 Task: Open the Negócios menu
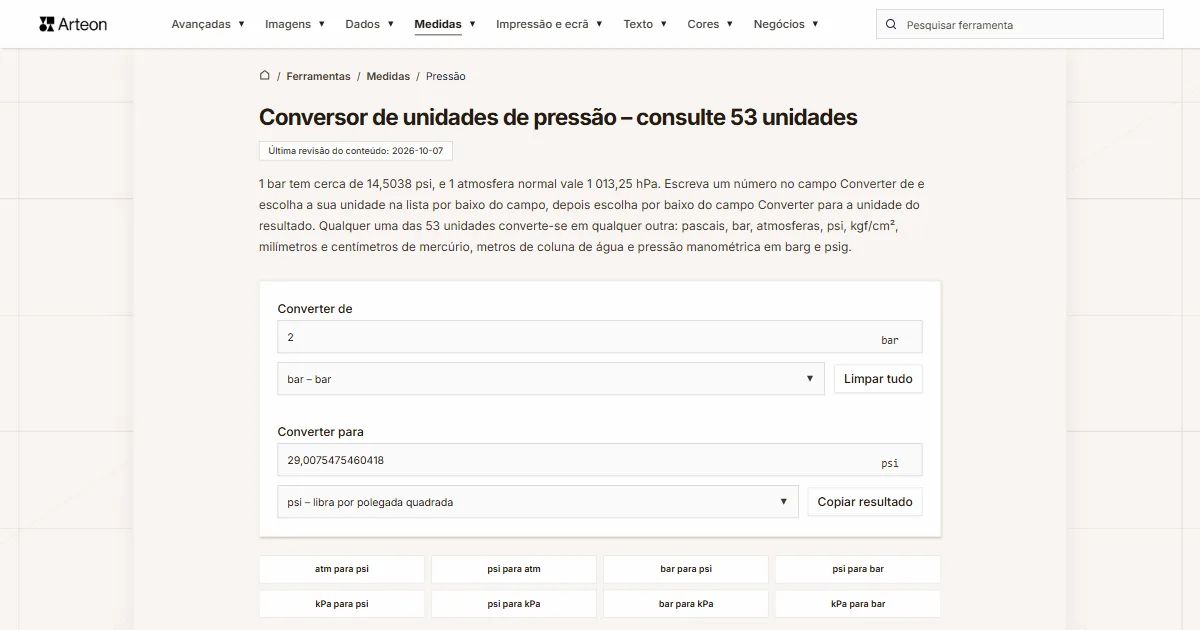pos(786,24)
